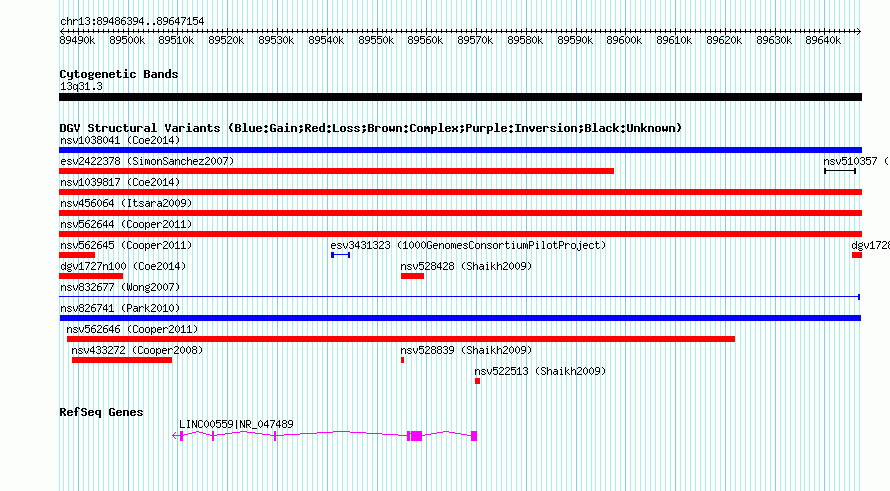Select the nsv510357 variant label
890x491 pixels.
[850, 161]
